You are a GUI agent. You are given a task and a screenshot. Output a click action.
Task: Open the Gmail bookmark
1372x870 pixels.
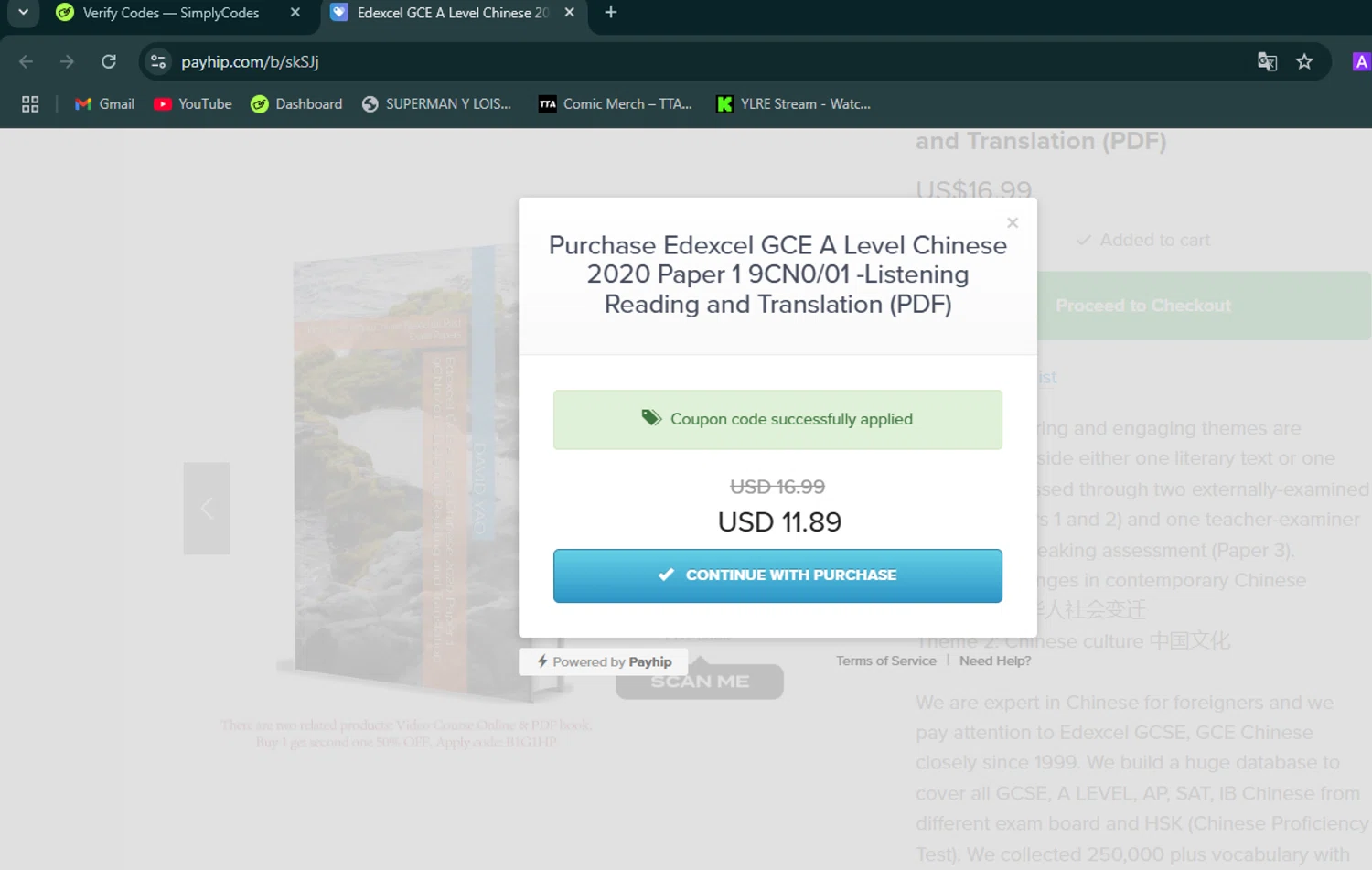104,104
